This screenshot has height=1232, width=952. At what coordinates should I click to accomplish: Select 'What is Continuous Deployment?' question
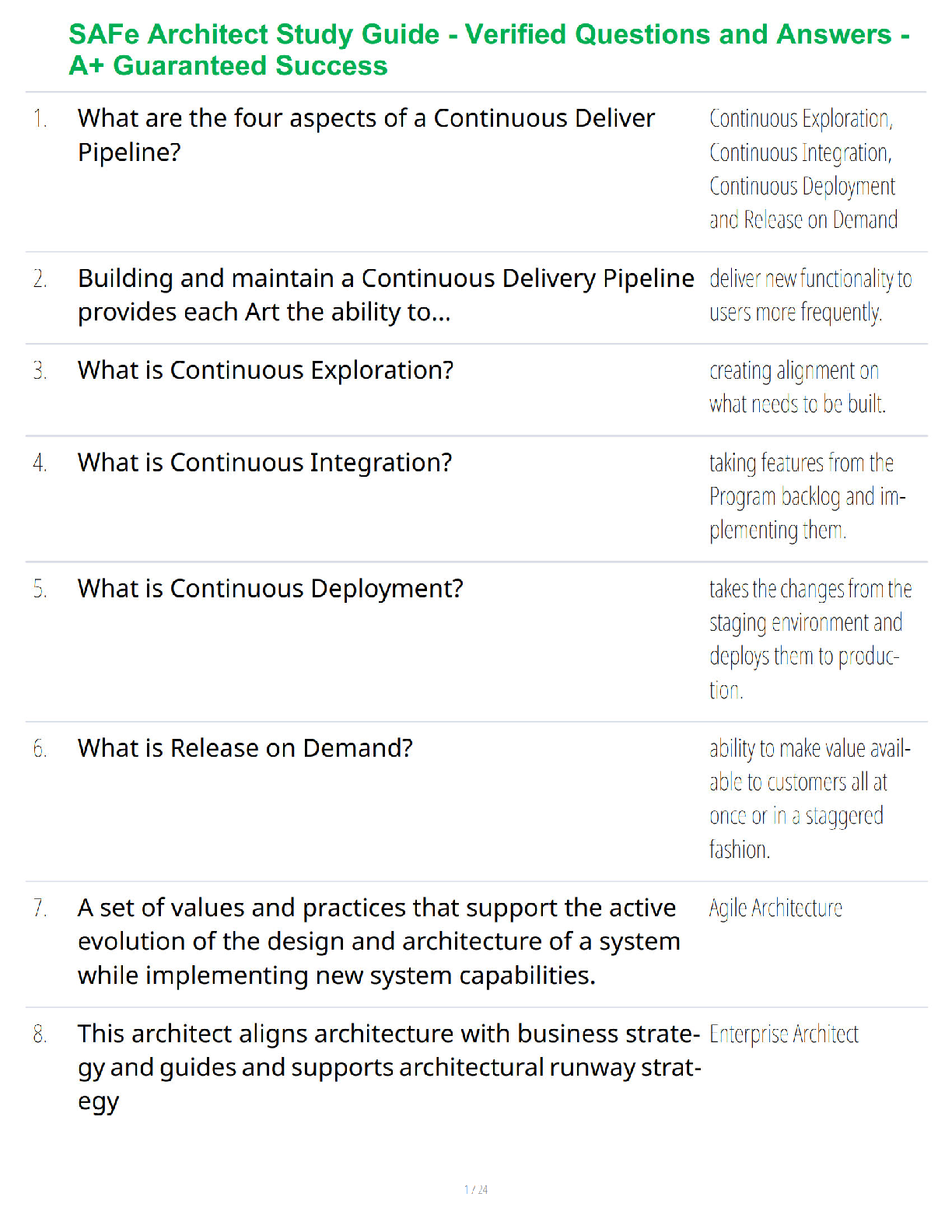(x=270, y=589)
